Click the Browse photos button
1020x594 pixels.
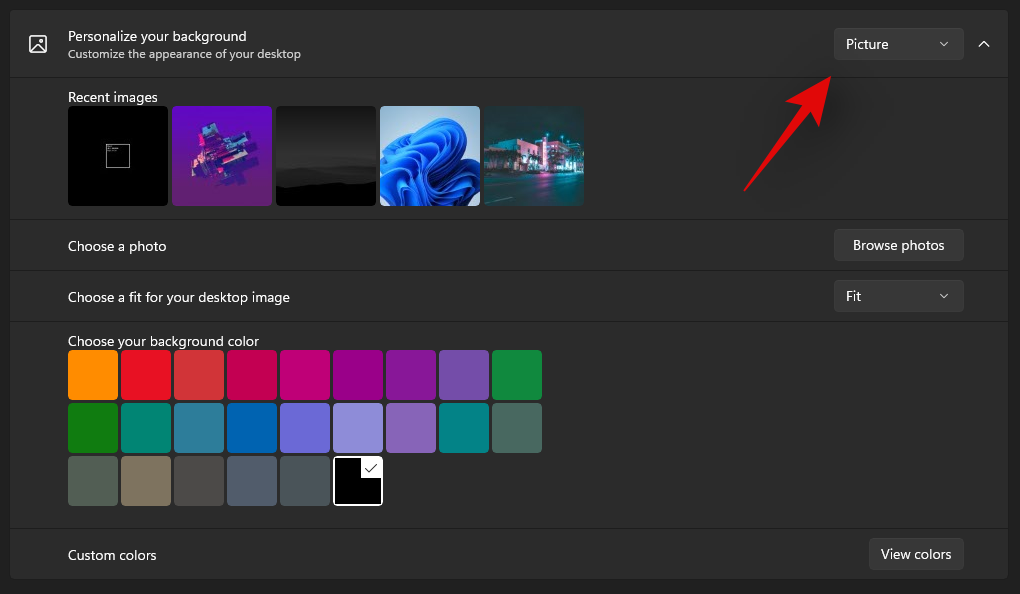pyautogui.click(x=898, y=245)
